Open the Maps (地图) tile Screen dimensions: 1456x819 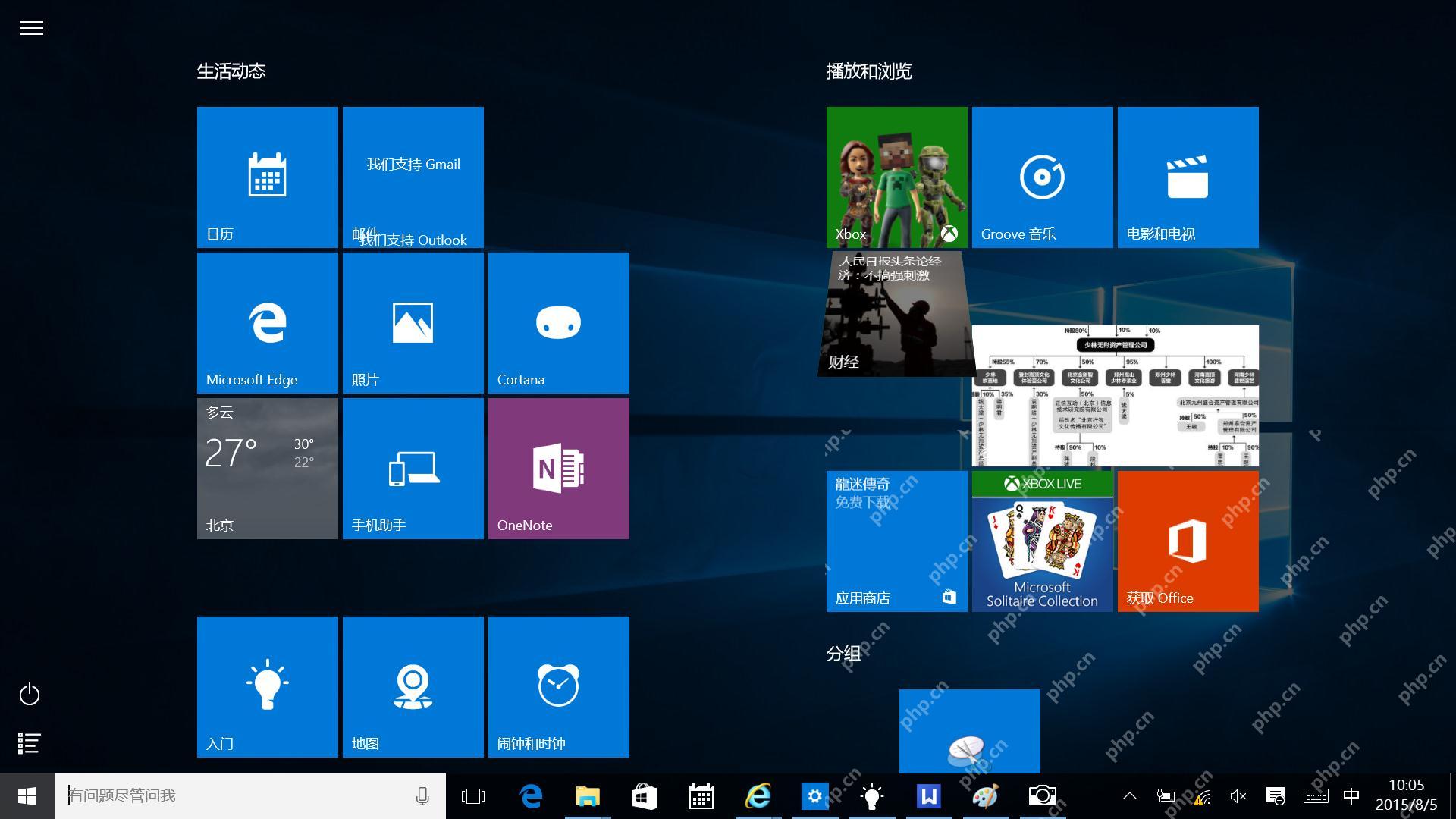pyautogui.click(x=413, y=687)
